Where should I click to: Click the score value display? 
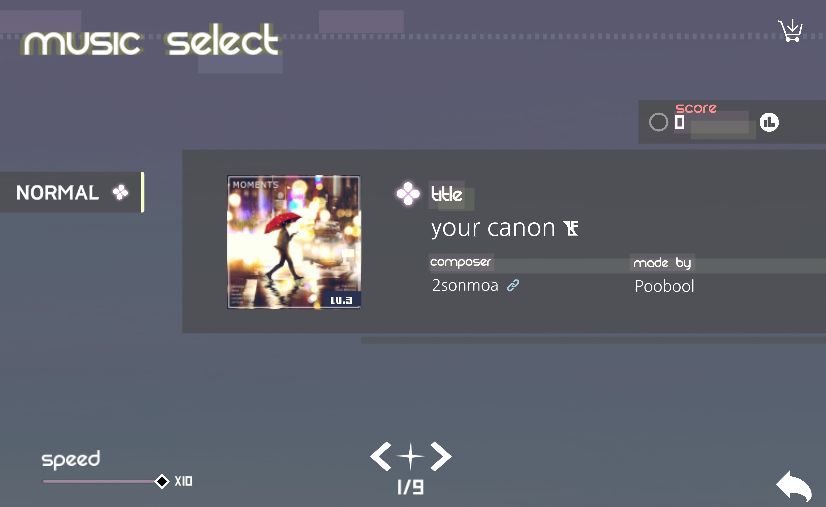[680, 122]
